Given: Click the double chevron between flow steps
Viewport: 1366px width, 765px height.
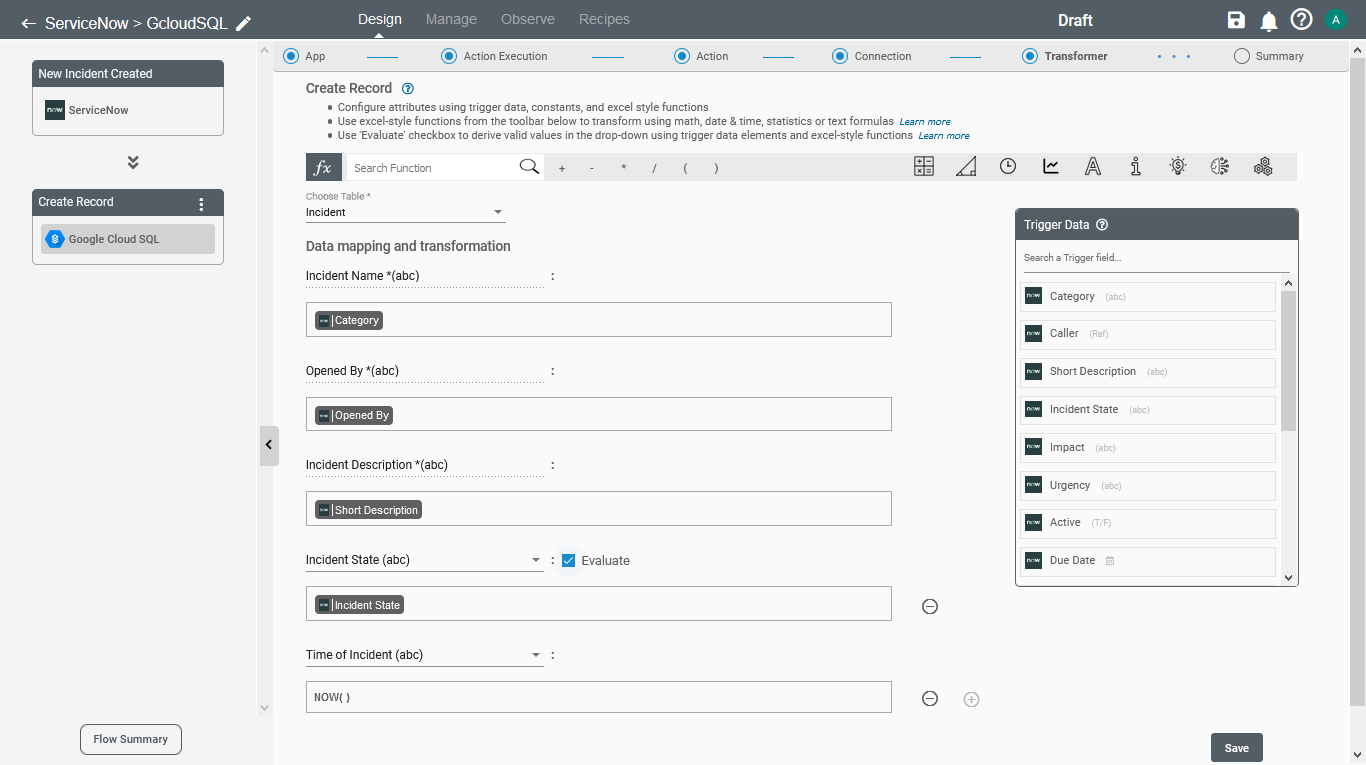Looking at the screenshot, I should tap(133, 162).
